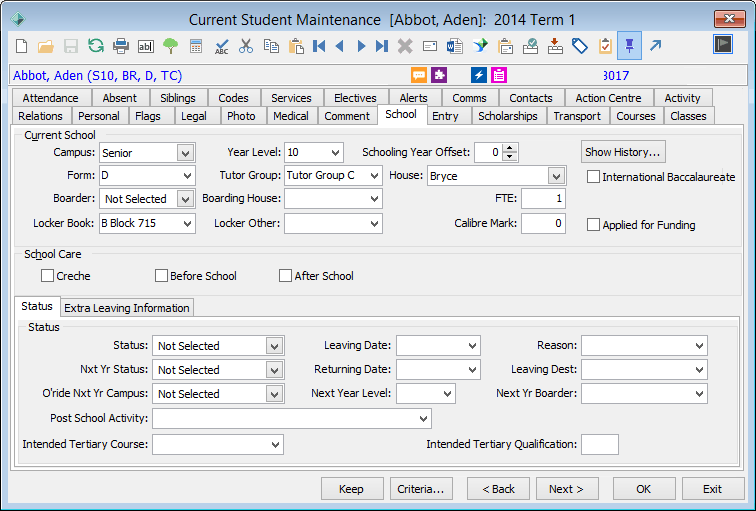Switch to the Electives tab
756x511 pixels.
click(x=355, y=98)
